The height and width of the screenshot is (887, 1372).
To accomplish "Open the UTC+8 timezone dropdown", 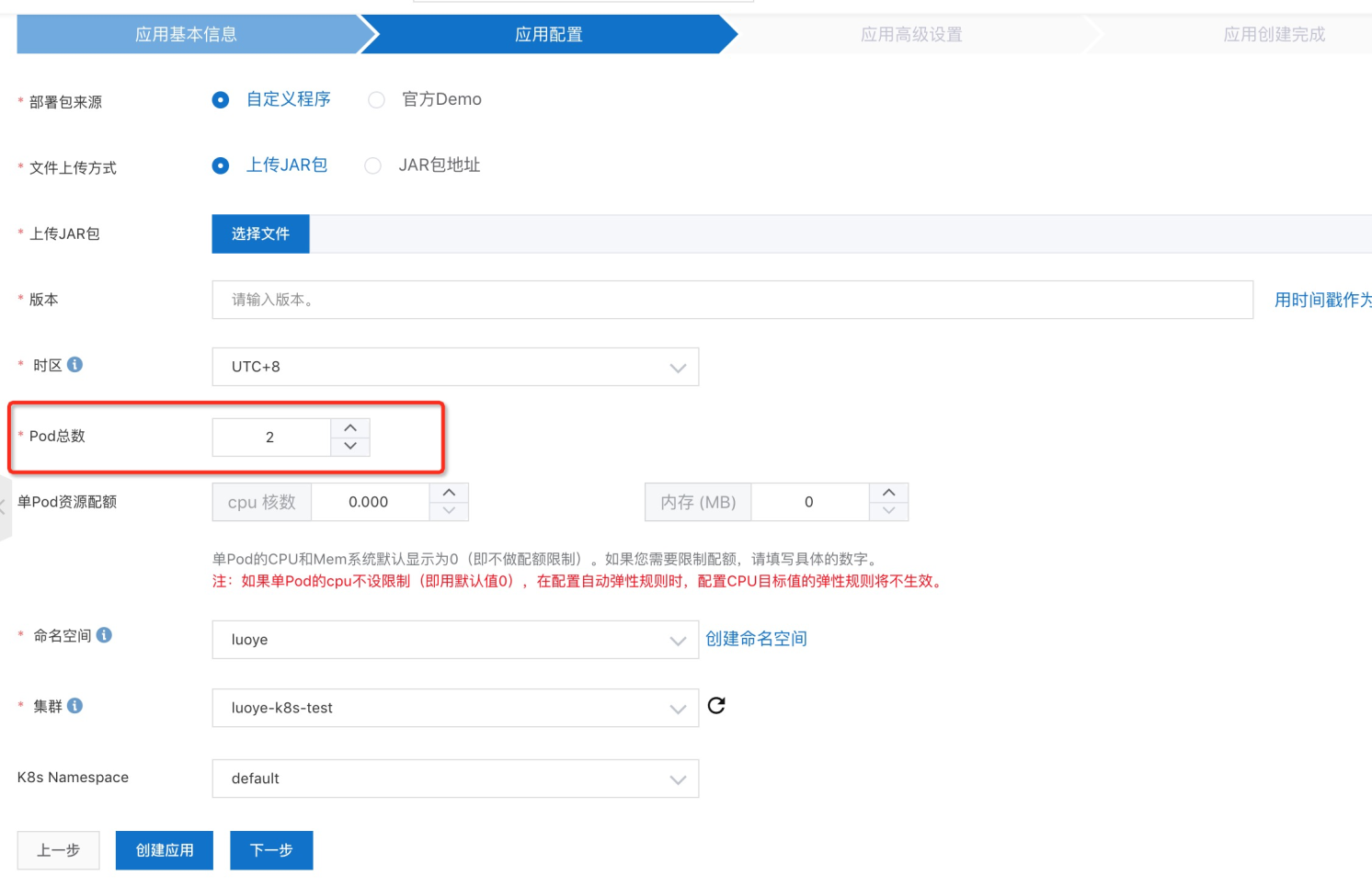I will (455, 367).
